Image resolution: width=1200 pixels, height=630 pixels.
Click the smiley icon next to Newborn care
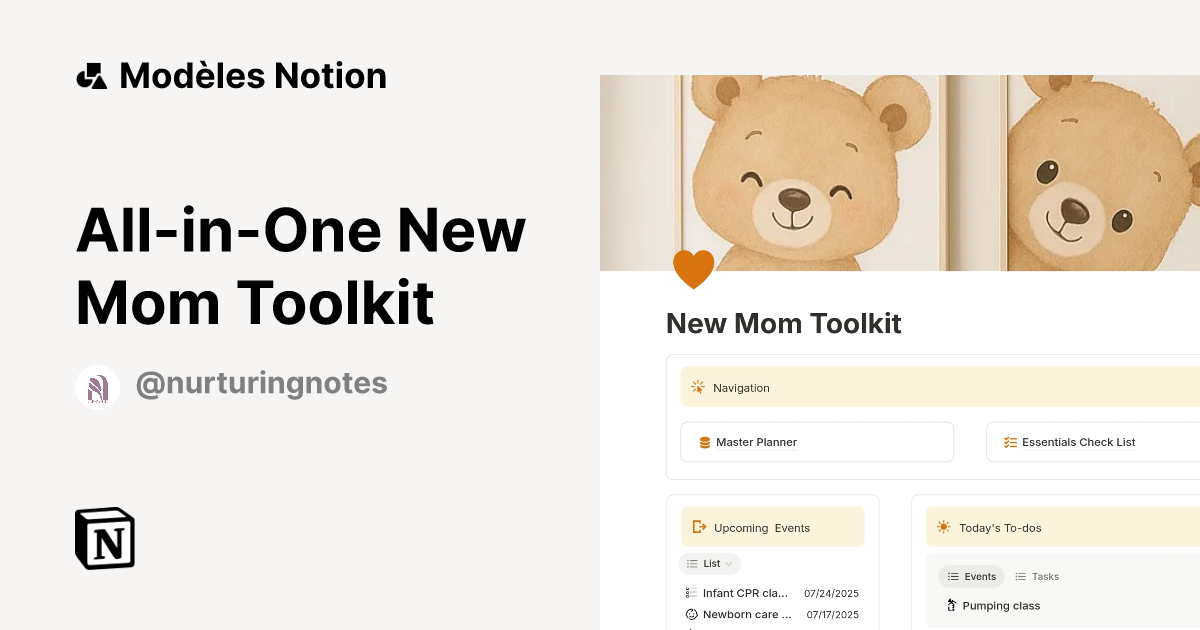tap(691, 614)
